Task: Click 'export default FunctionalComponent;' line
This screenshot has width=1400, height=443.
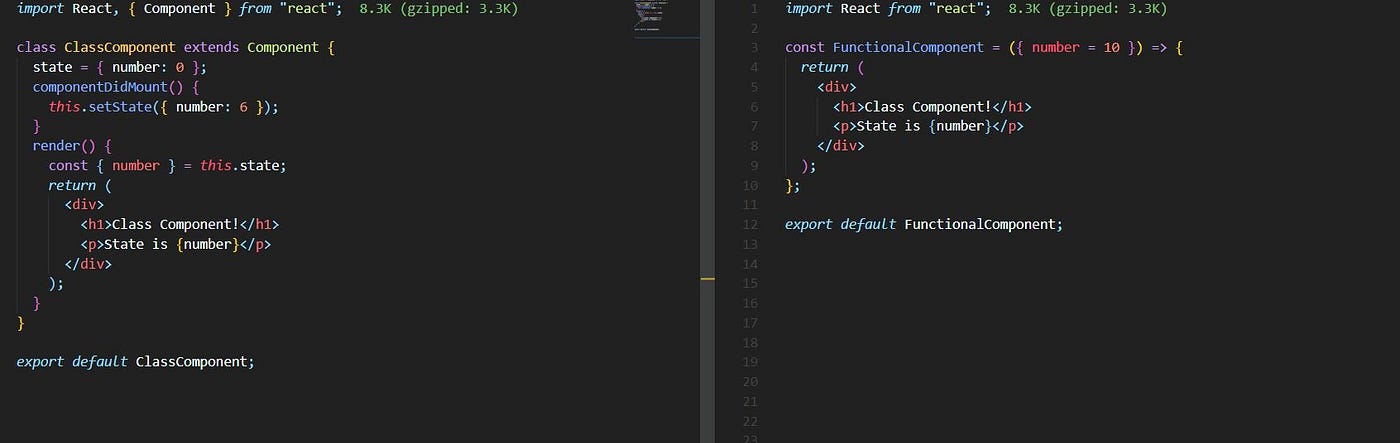Action: click(924, 224)
